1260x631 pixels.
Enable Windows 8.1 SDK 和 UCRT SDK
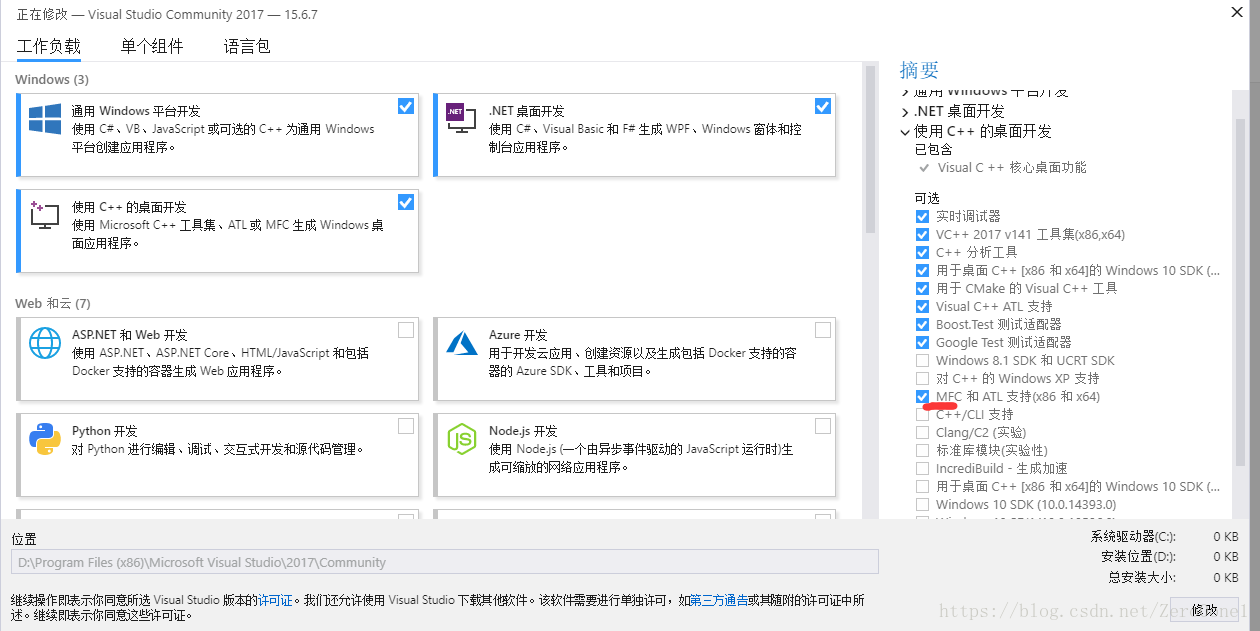(x=922, y=360)
